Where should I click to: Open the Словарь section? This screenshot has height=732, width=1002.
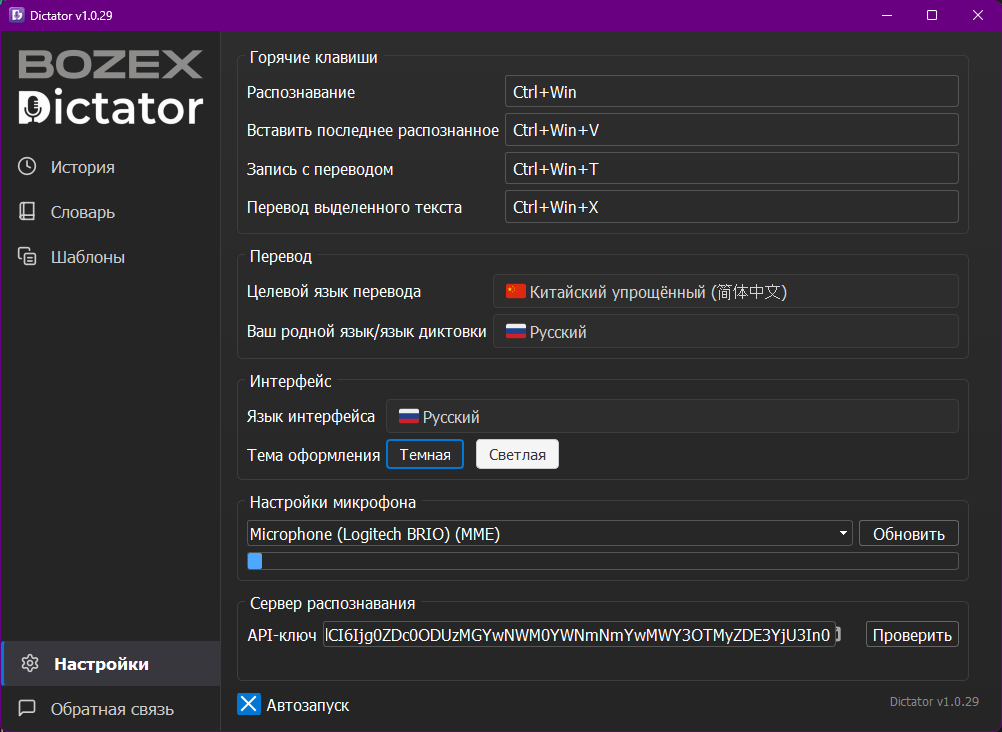(111, 212)
